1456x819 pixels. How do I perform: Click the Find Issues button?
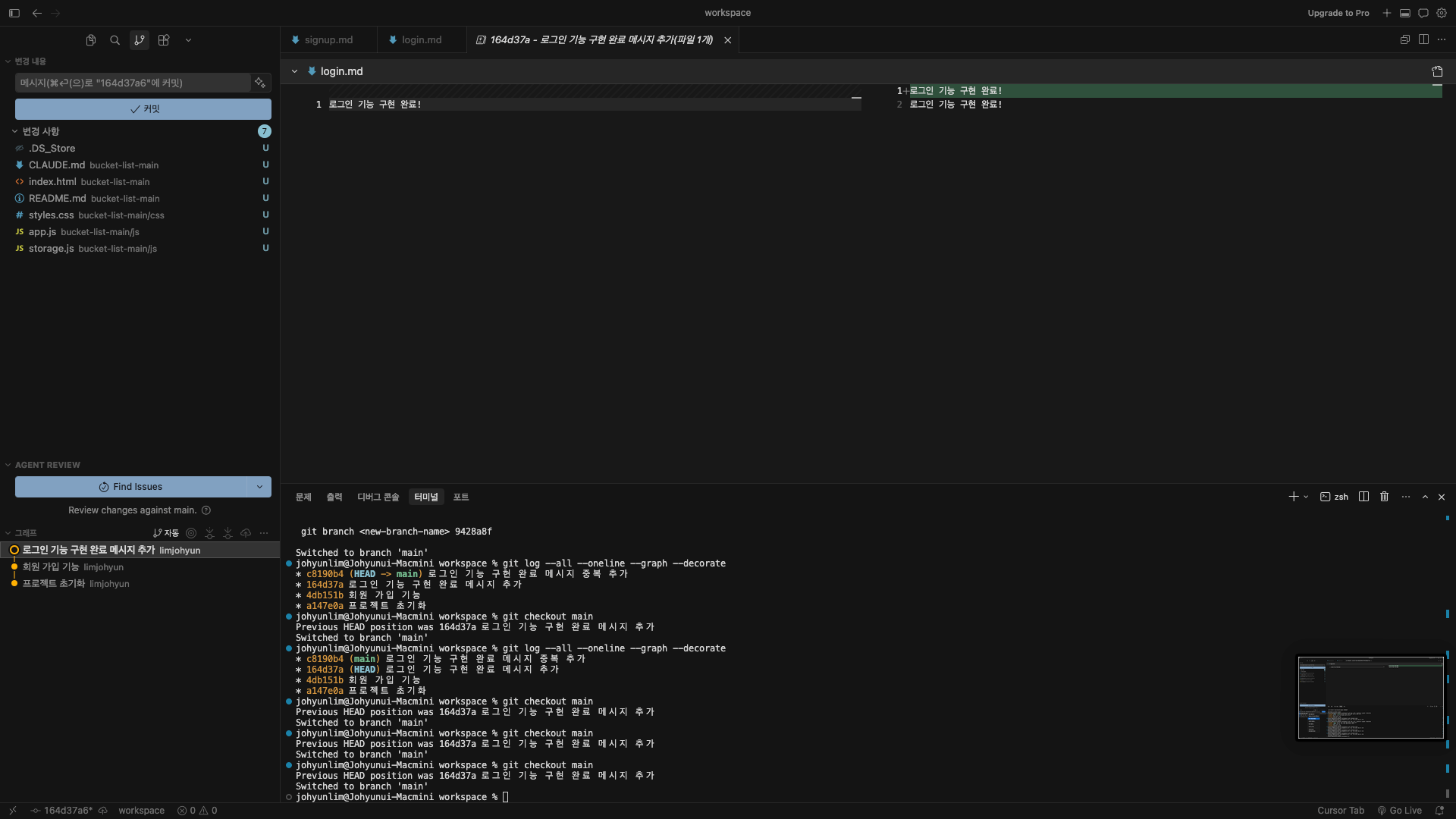point(130,487)
